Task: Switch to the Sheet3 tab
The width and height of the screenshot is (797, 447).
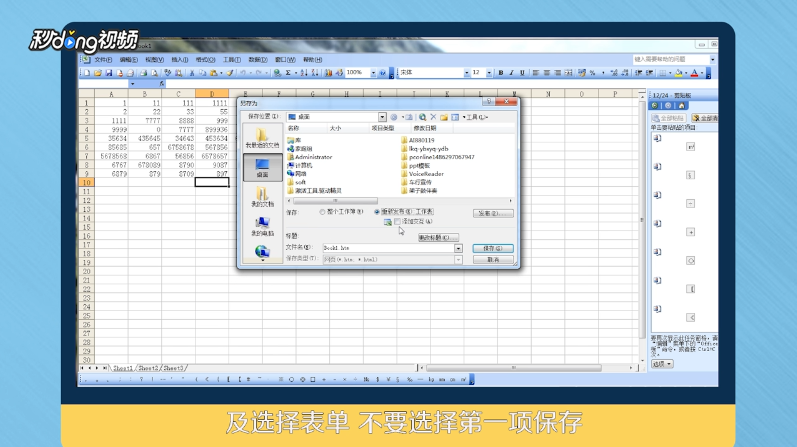Action: tap(173, 368)
